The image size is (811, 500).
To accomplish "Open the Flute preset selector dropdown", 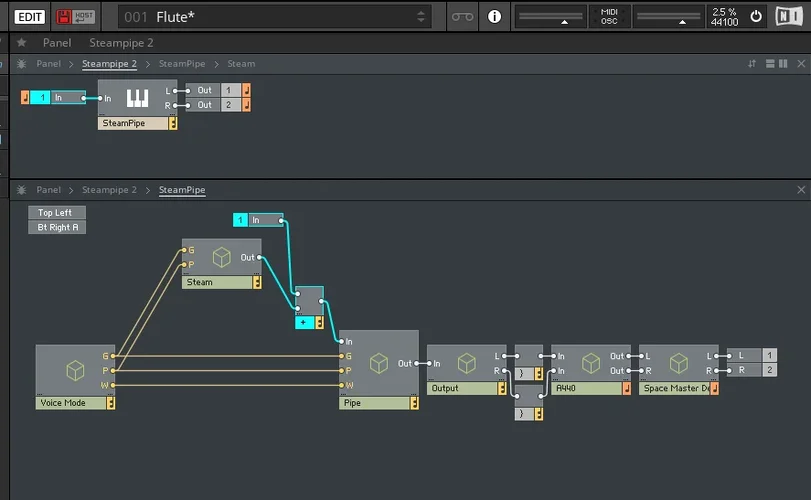I will click(x=421, y=16).
